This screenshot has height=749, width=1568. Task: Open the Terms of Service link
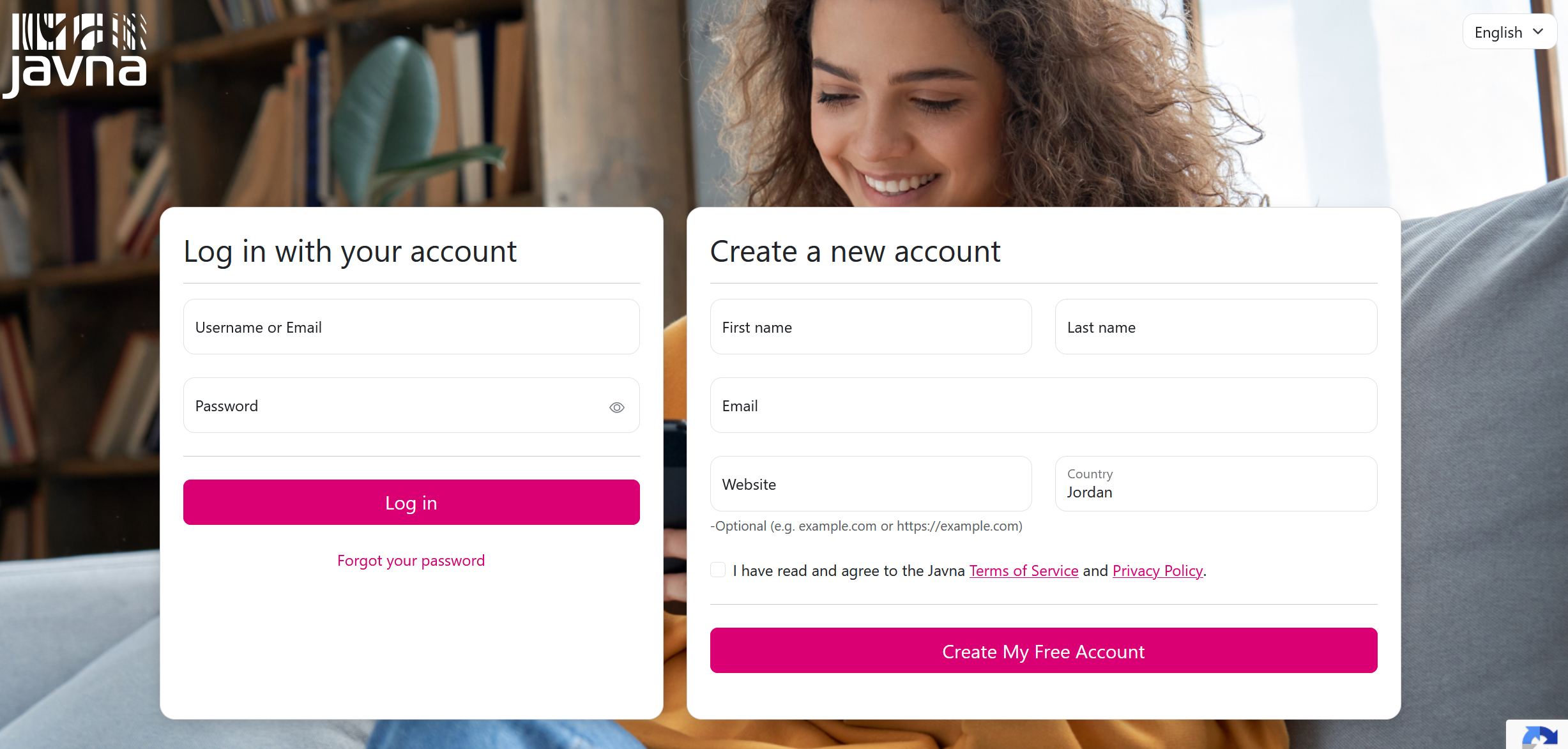pyautogui.click(x=1024, y=571)
